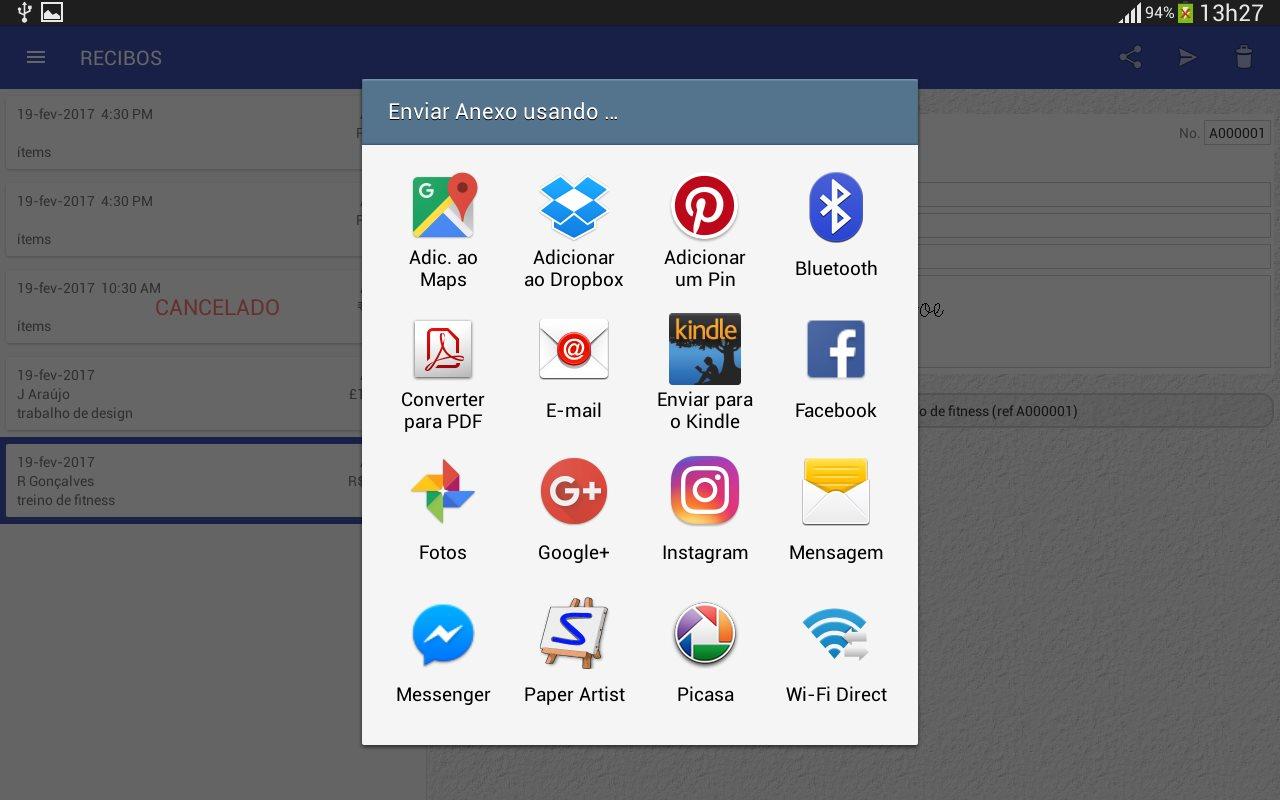Viewport: 1280px width, 800px height.
Task: Select the Fotos app icon
Action: coord(443,491)
